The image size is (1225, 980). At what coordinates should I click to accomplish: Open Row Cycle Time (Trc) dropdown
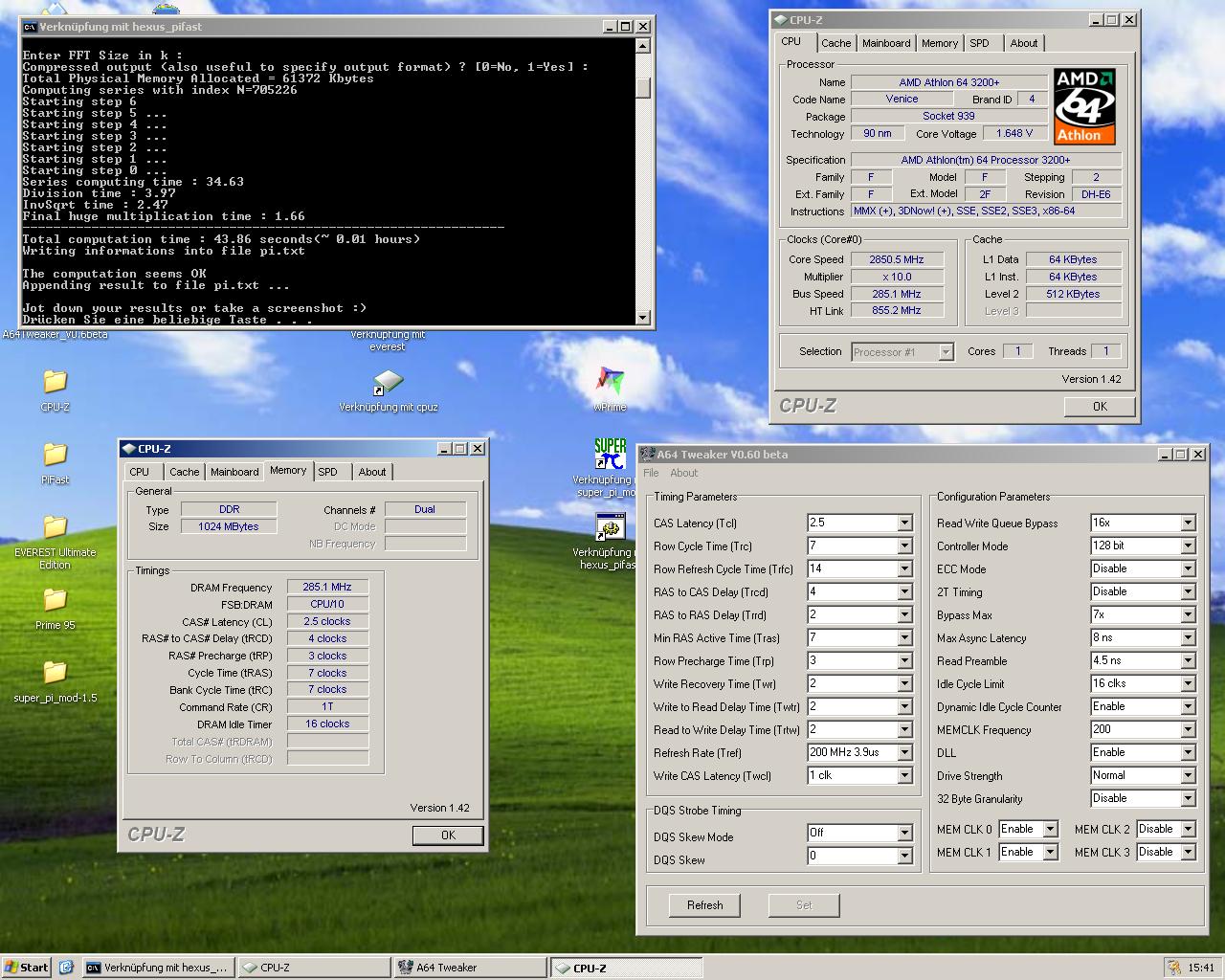(904, 546)
